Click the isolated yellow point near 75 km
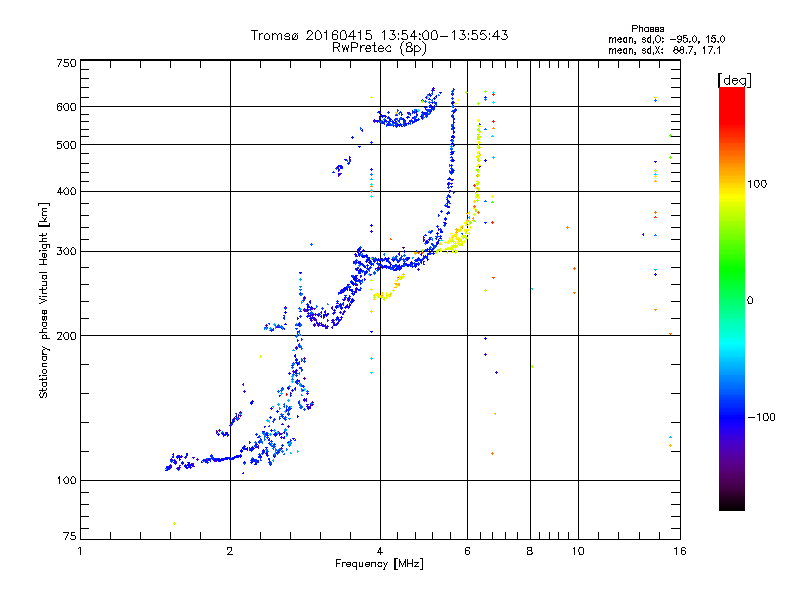800x600 pixels. click(x=174, y=523)
